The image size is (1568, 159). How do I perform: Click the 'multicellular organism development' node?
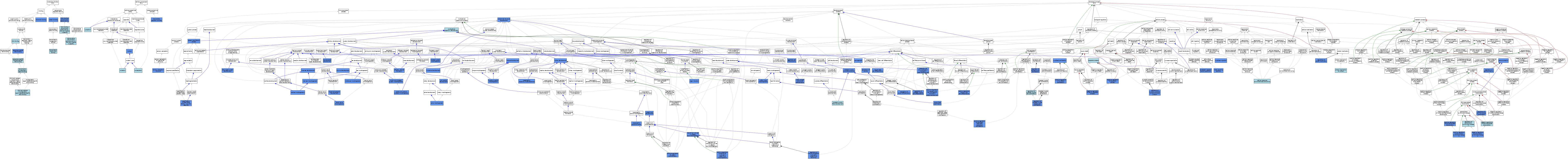click(452, 30)
